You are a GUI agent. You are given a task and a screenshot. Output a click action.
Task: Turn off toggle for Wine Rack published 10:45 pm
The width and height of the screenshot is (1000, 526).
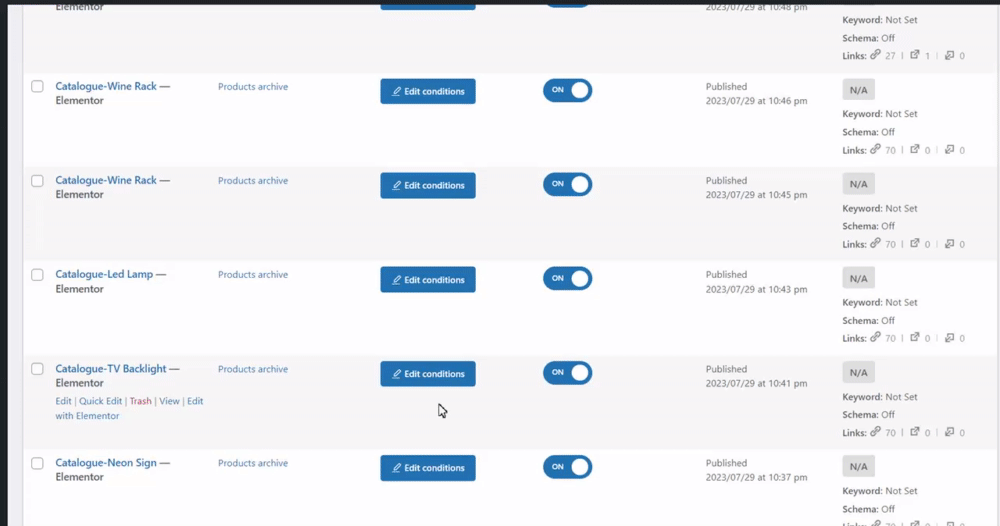pyautogui.click(x=568, y=184)
